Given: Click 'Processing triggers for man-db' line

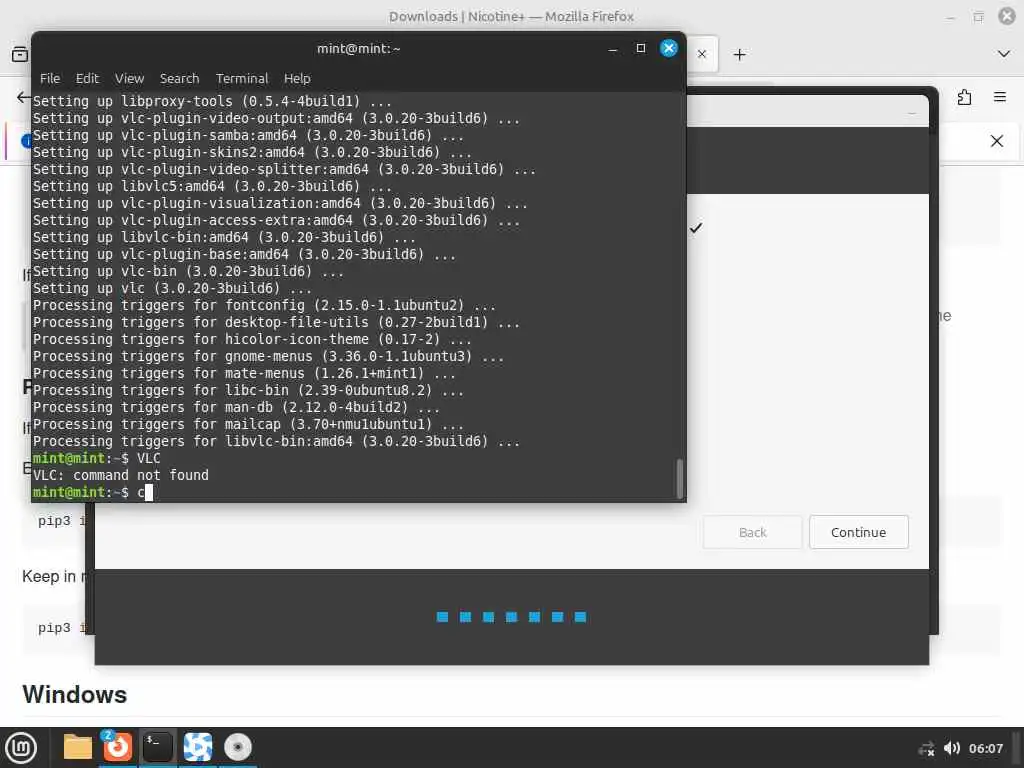Looking at the screenshot, I should click(x=236, y=408).
